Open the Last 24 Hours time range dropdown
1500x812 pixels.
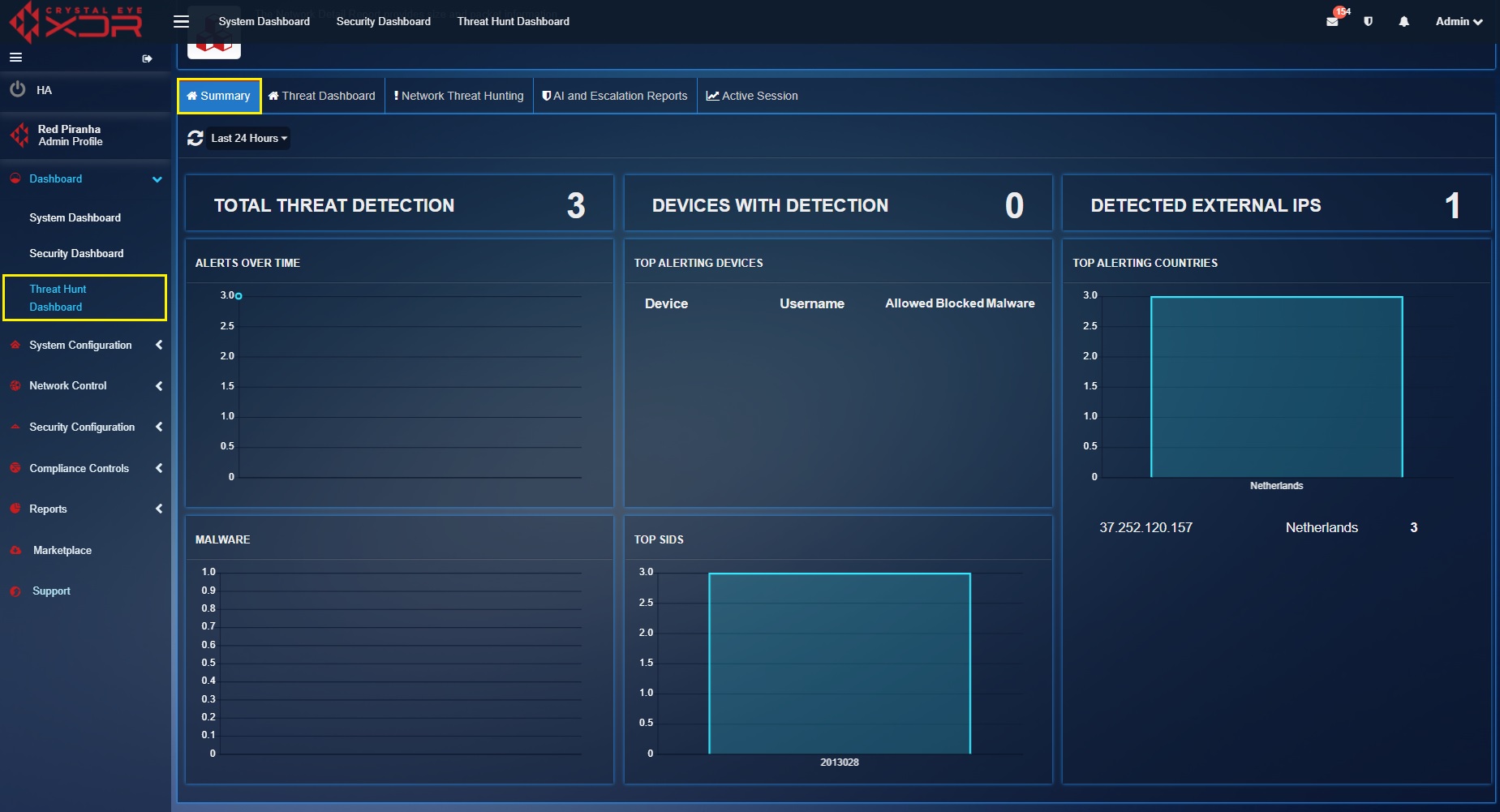click(248, 138)
